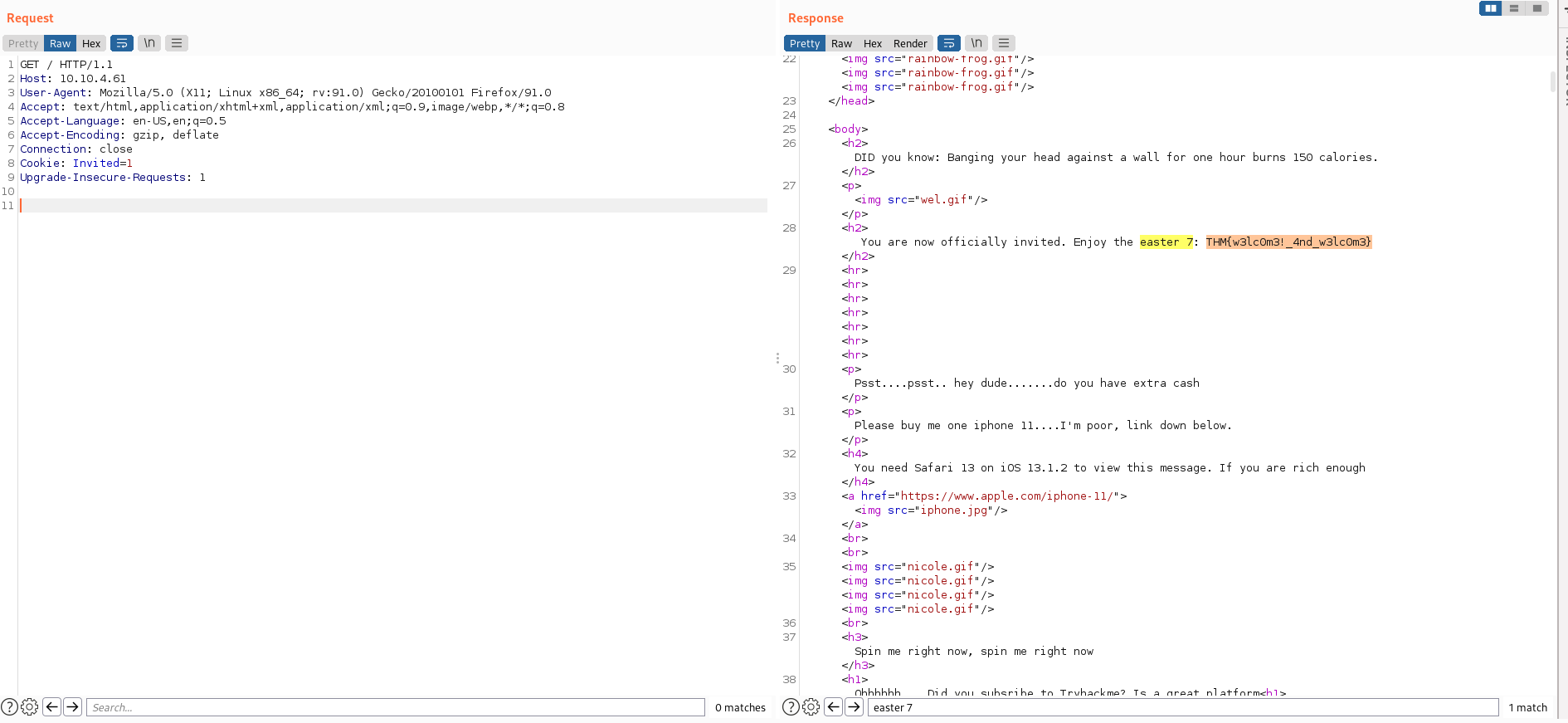Go to next match in Request search
Viewport: 1568px width, 723px height.
[x=73, y=707]
